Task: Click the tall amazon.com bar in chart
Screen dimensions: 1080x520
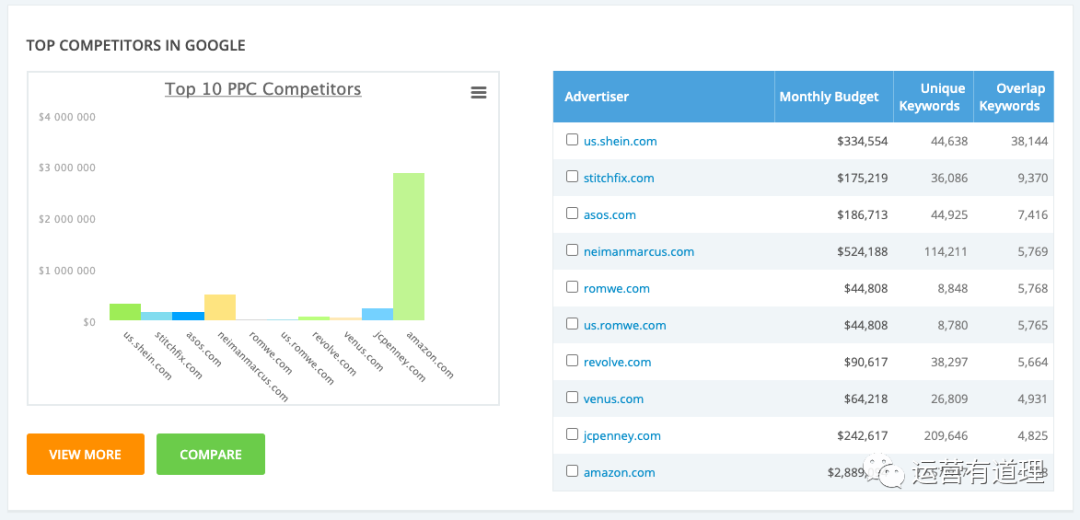Action: point(408,246)
